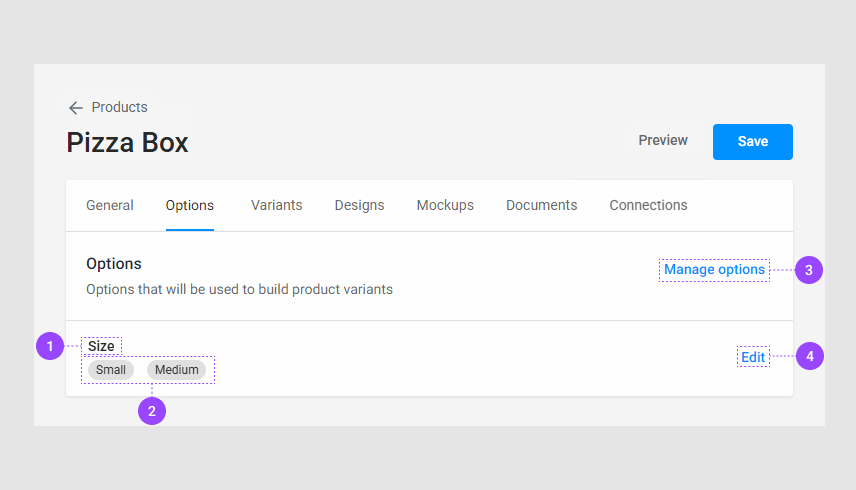Image resolution: width=856 pixels, height=490 pixels.
Task: Click the Size option label
Action: click(x=101, y=346)
